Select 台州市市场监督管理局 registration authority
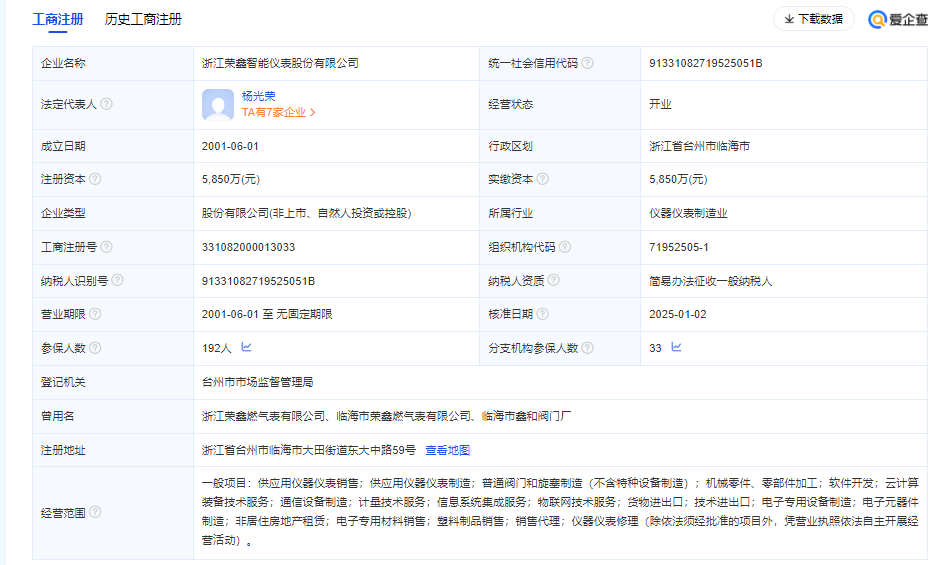This screenshot has height=565, width=951. 257,382
